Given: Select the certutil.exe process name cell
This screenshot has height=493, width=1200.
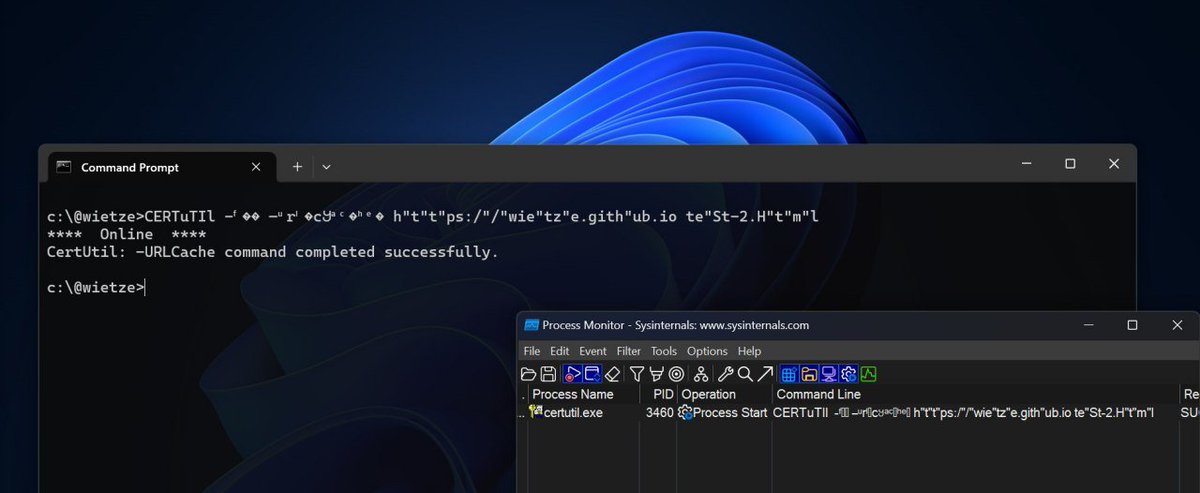Looking at the screenshot, I should [574, 412].
